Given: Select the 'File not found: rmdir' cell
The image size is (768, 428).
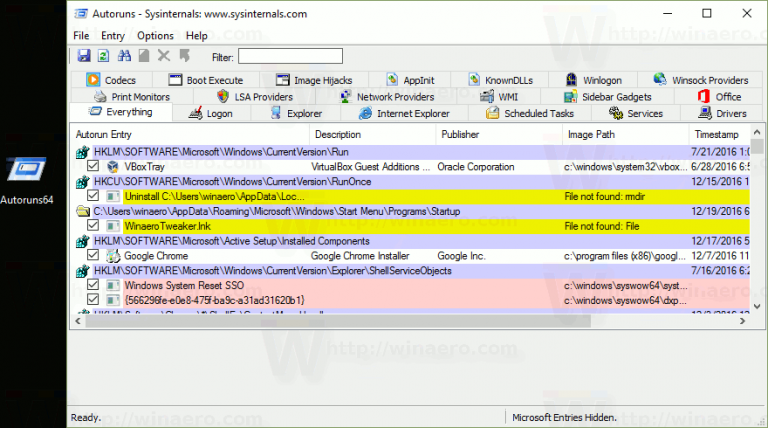Looking at the screenshot, I should tap(625, 196).
